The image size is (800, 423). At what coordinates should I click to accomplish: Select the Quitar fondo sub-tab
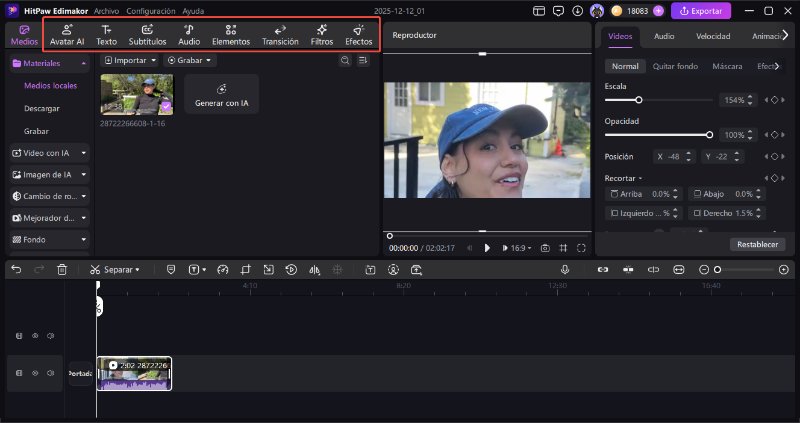click(675, 66)
